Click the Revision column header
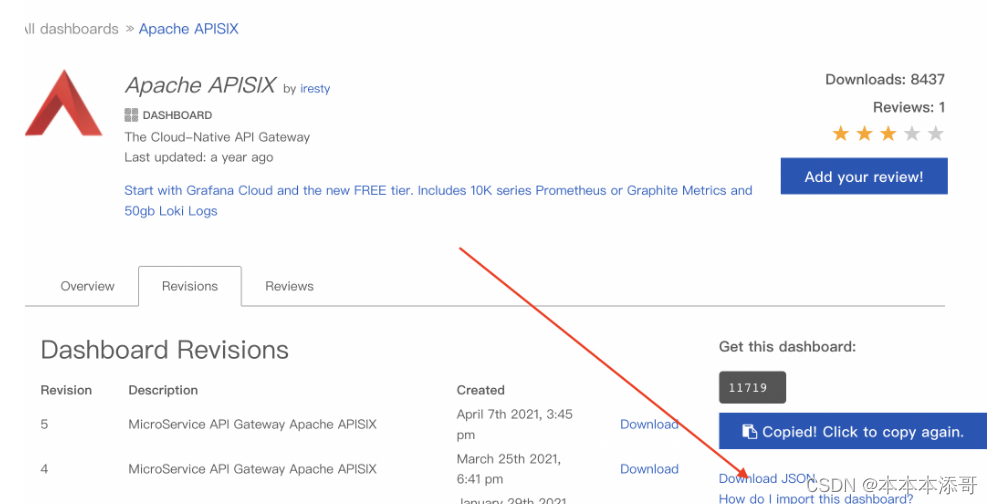The image size is (993, 504). [66, 390]
